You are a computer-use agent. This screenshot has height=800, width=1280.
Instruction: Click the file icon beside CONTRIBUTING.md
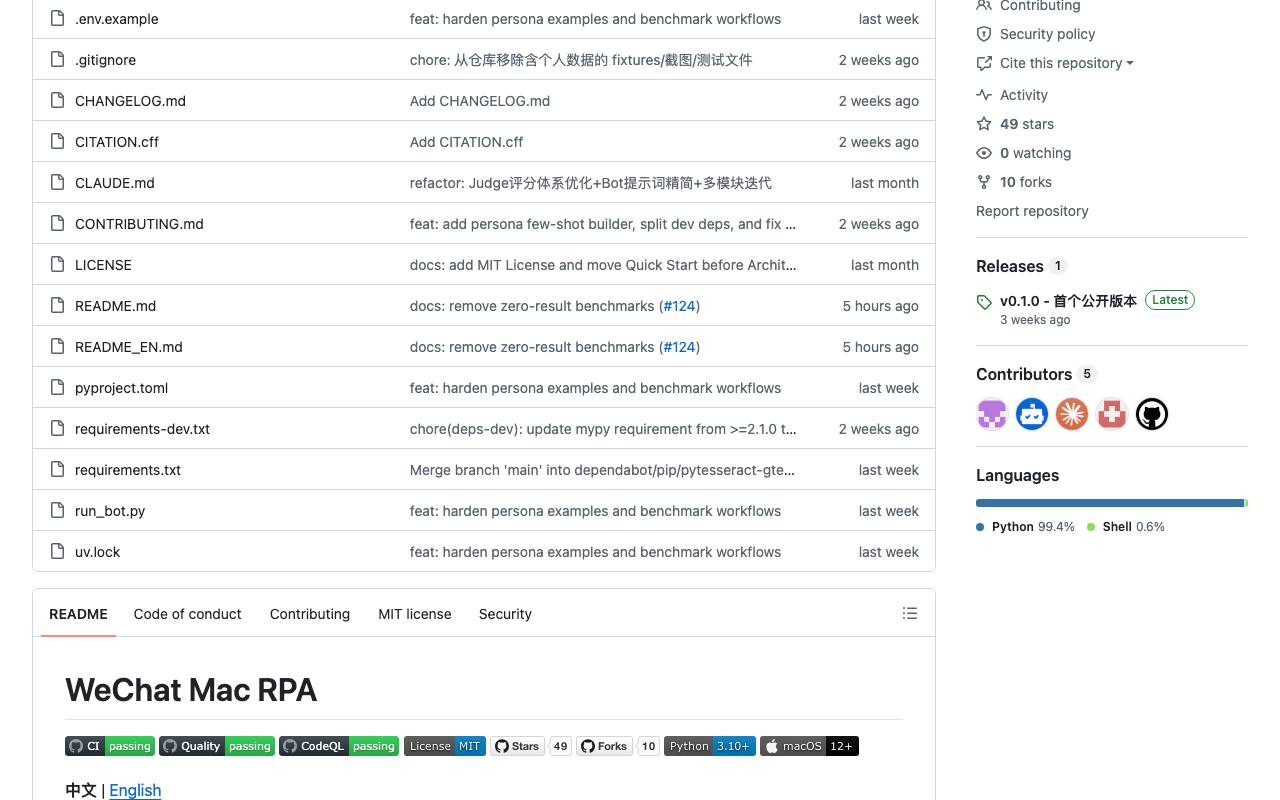pos(58,224)
